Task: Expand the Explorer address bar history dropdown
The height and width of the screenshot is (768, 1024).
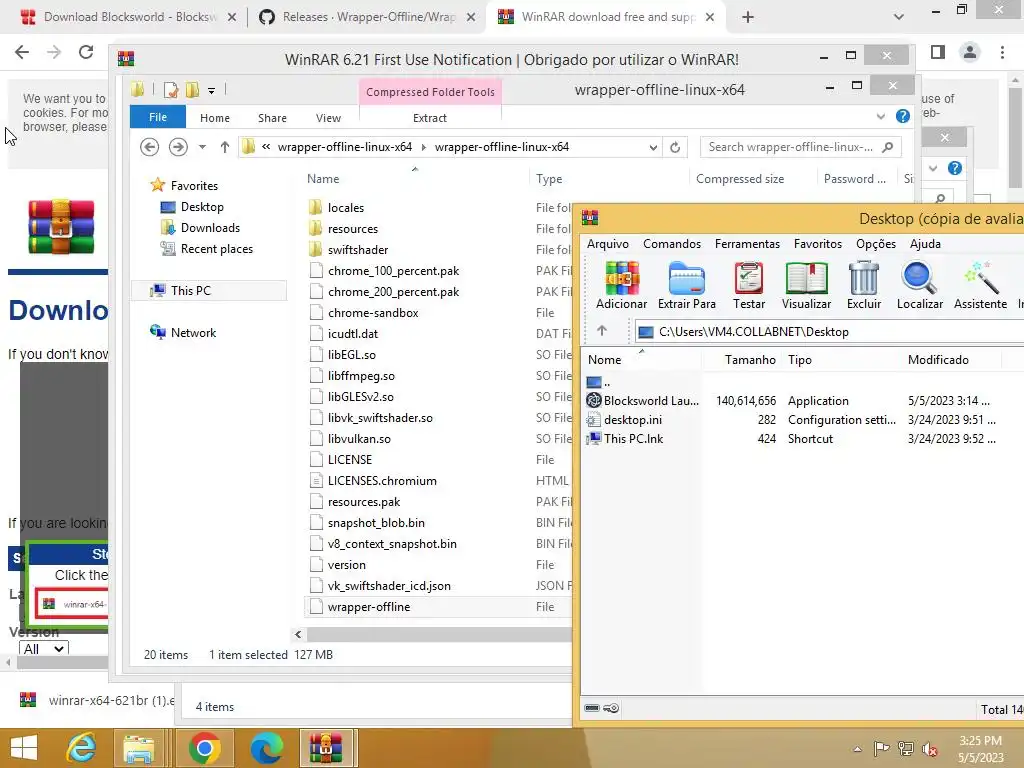Action: point(653,148)
